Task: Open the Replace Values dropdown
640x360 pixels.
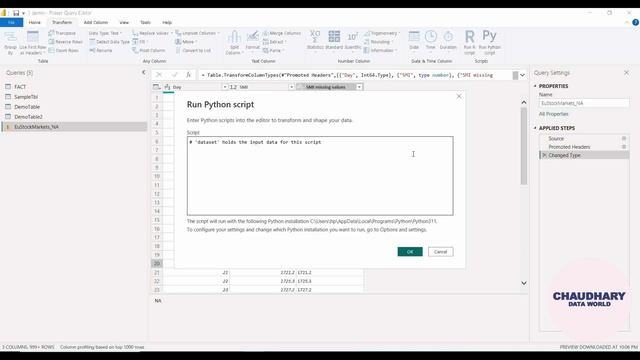Action: coord(152,33)
